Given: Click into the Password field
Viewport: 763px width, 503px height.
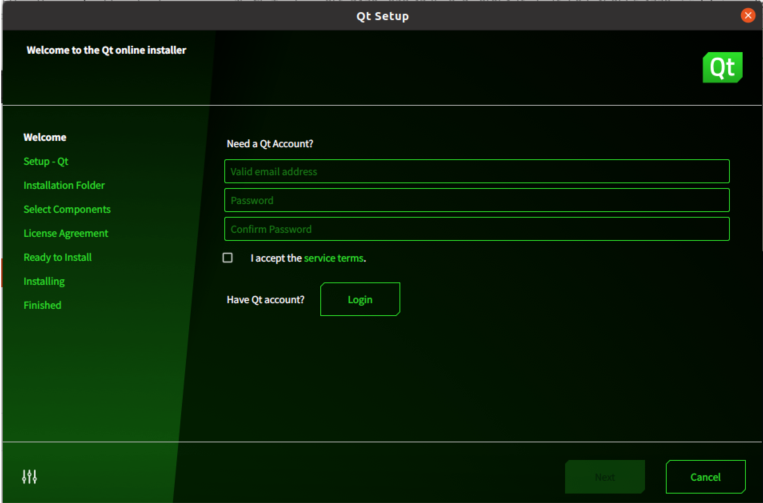Looking at the screenshot, I should (477, 200).
